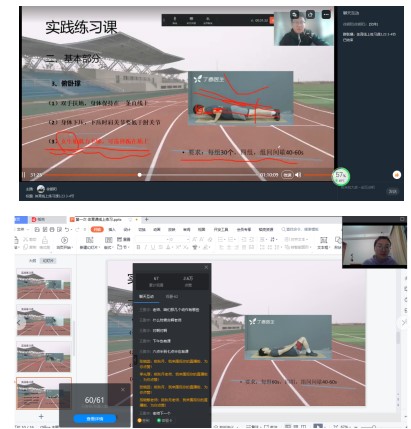Viewport: 411px width, 429px height.
Task: Click the orange arrow send icon
Action: tap(396, 175)
